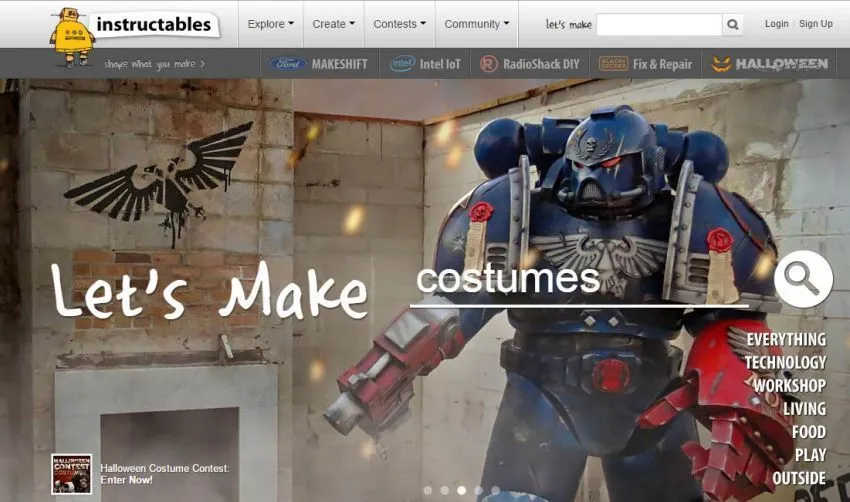Click the Login link

click(x=776, y=24)
